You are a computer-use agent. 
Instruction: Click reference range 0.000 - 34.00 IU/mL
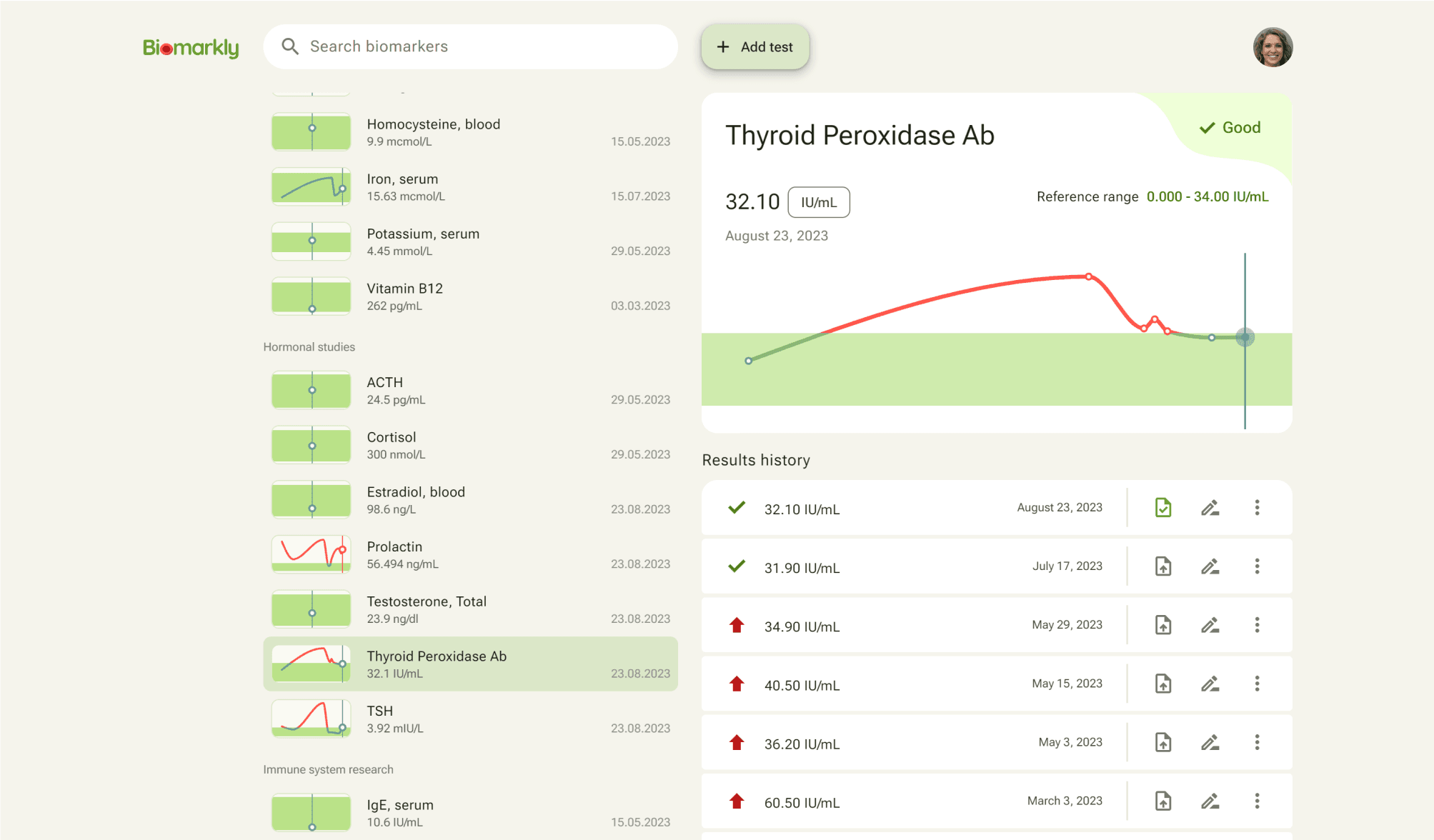(1208, 196)
